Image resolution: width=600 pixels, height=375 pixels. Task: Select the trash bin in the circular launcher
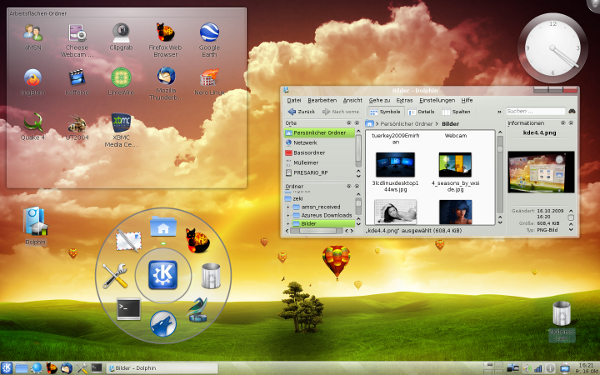211,276
